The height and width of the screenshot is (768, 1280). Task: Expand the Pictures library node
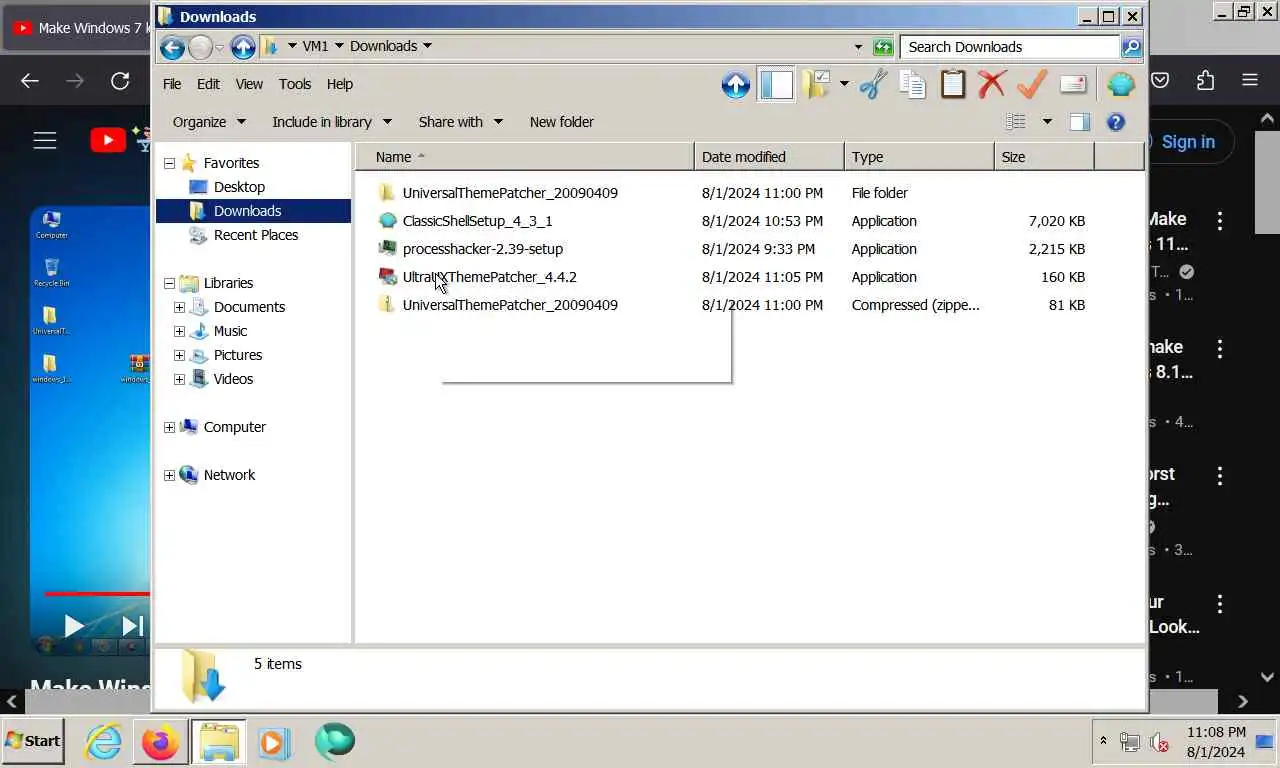pyautogui.click(x=179, y=355)
